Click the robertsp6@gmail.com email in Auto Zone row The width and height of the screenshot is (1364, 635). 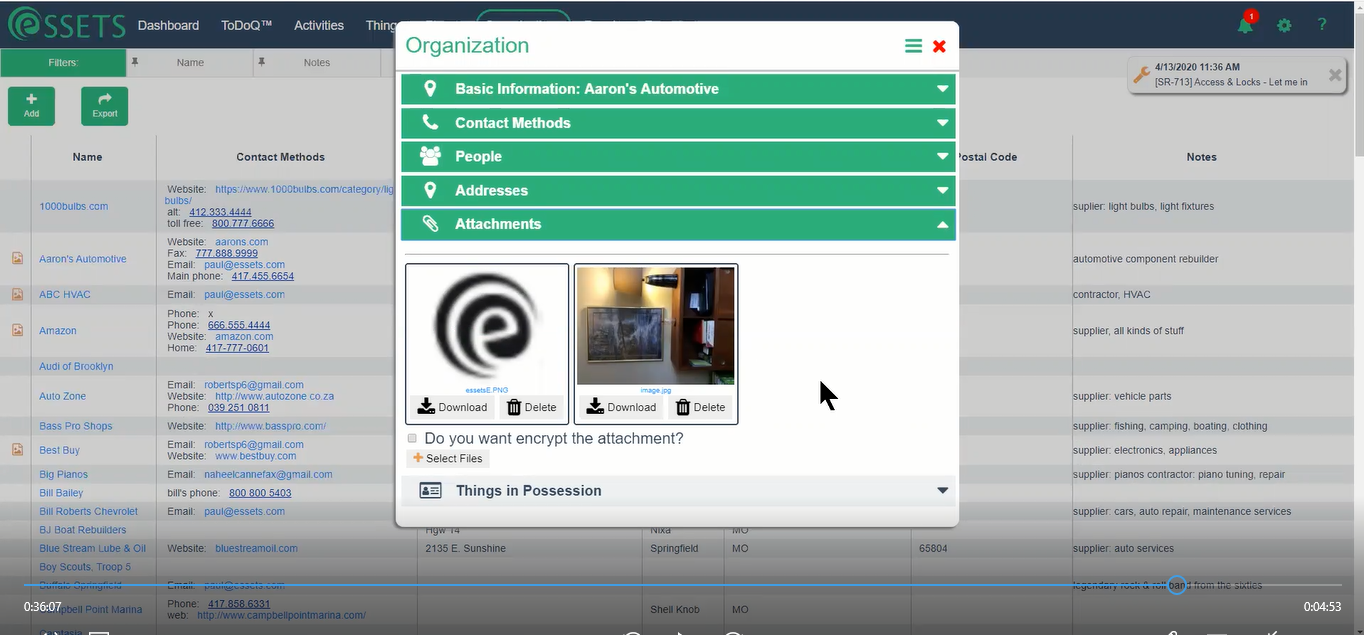click(x=254, y=384)
